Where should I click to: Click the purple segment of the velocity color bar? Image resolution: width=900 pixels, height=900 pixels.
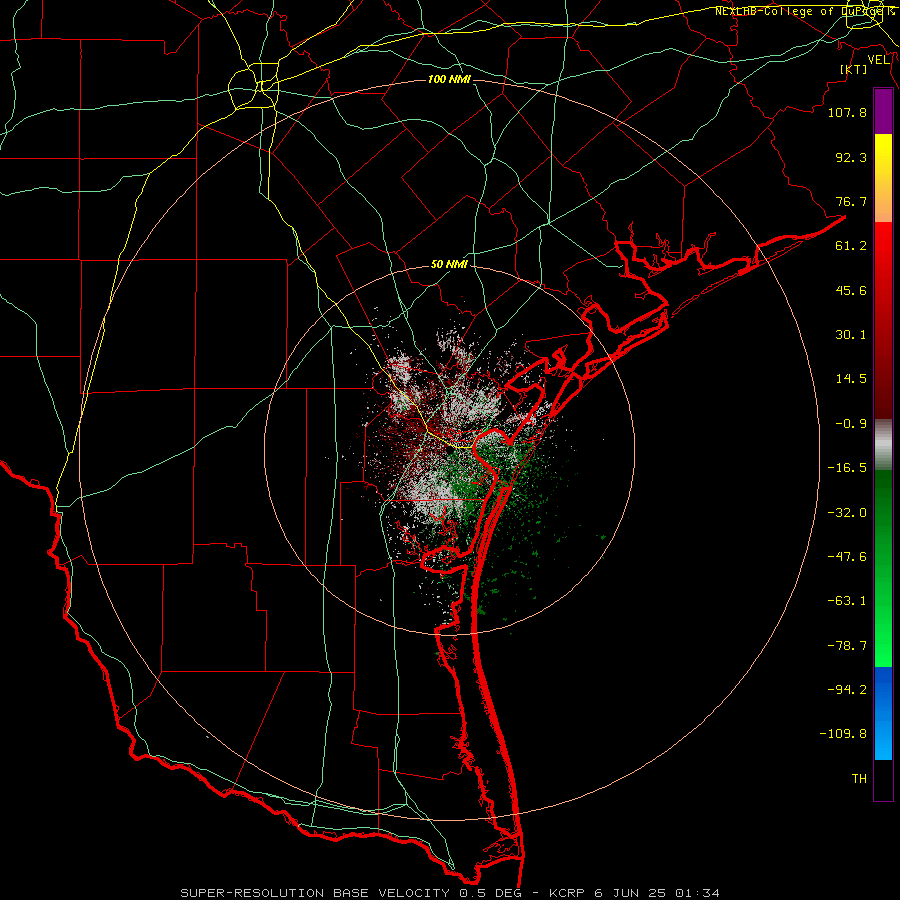pyautogui.click(x=883, y=111)
